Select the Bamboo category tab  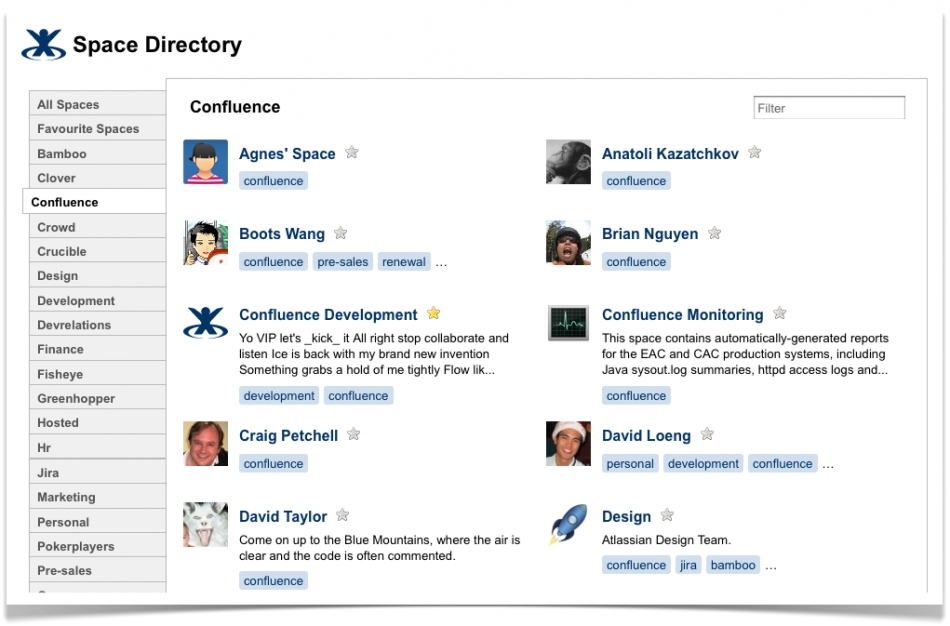click(97, 153)
